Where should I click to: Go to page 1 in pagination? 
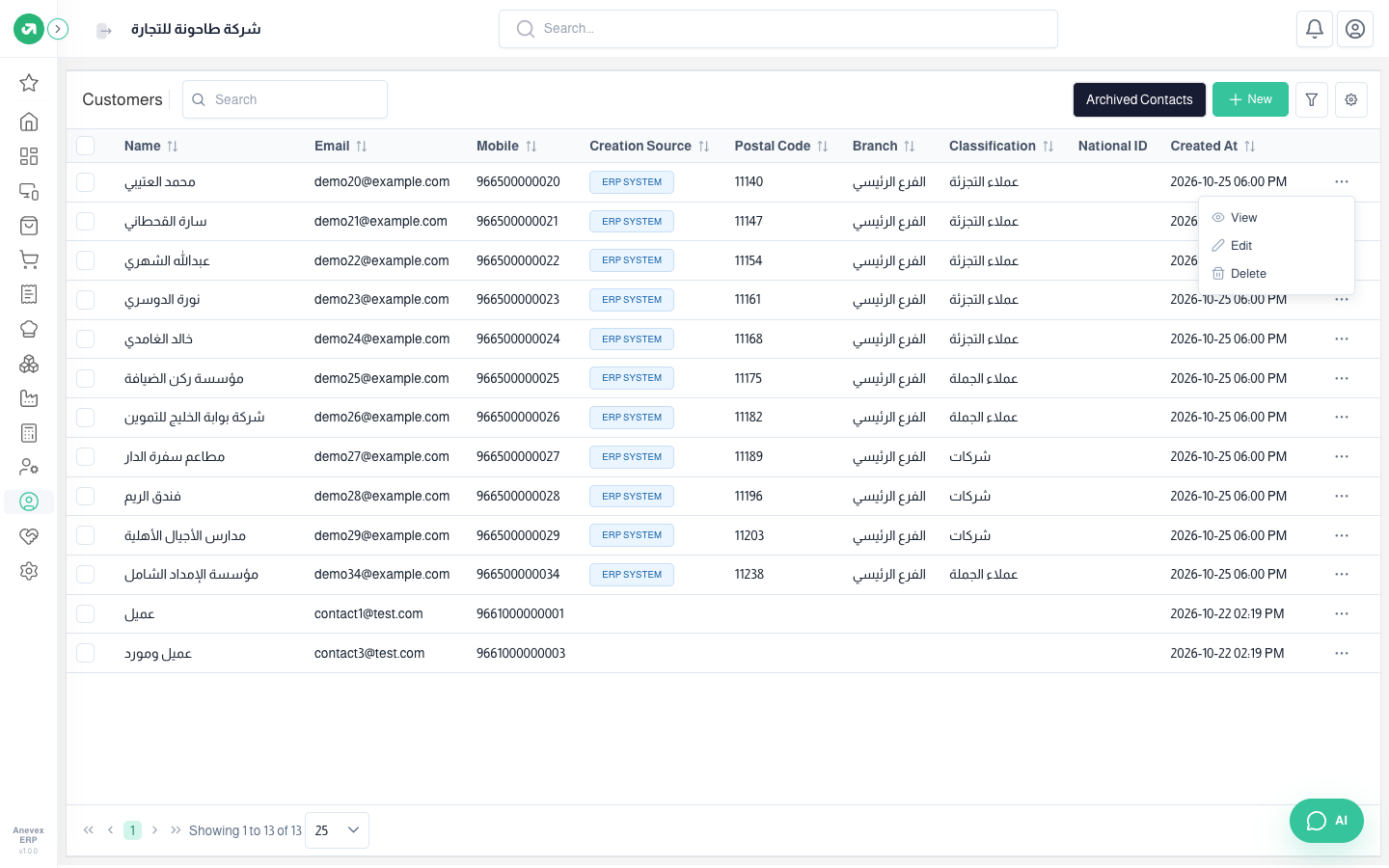click(x=132, y=830)
